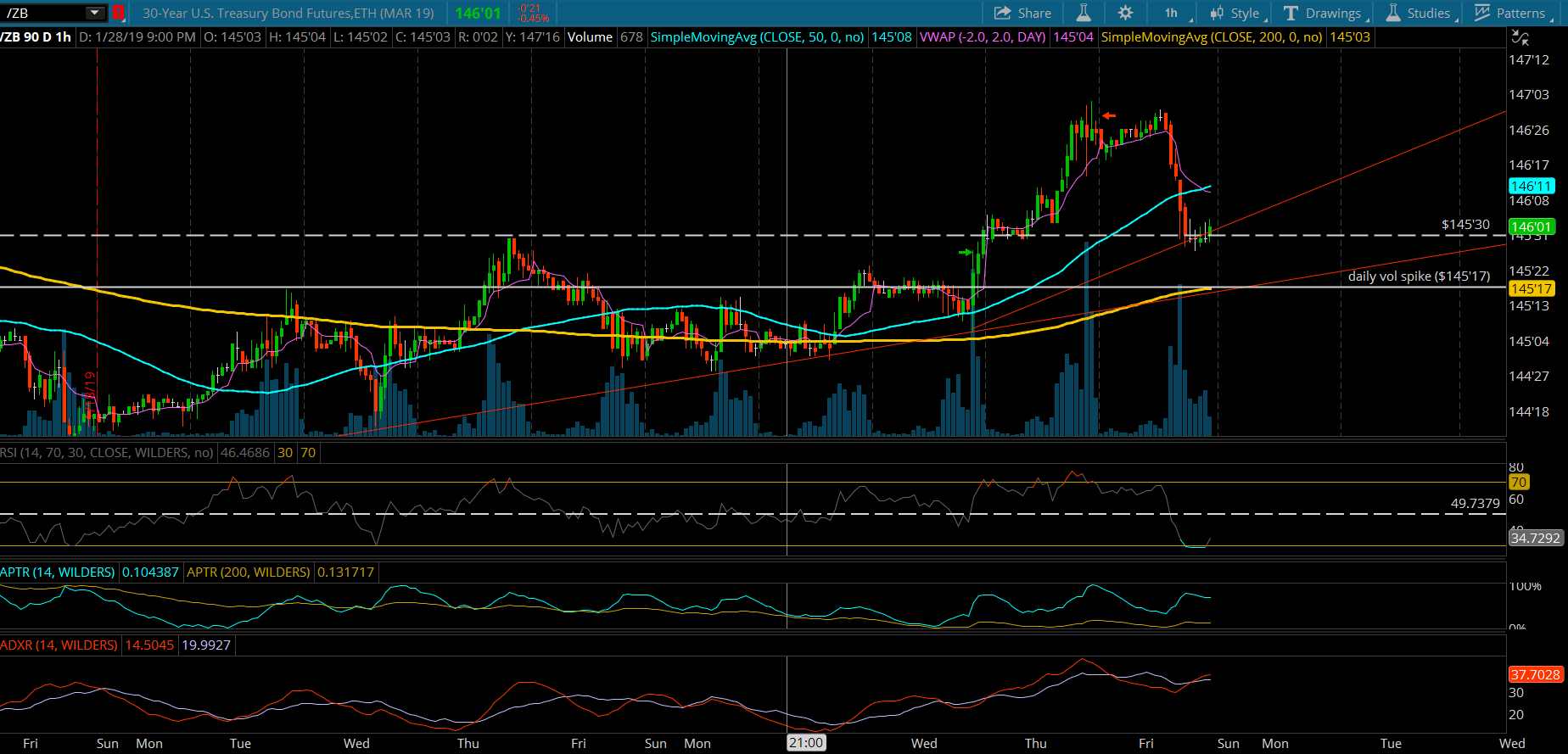Click the ADXR value 14.5045
Screen dimensions: 1568x754
click(x=149, y=645)
